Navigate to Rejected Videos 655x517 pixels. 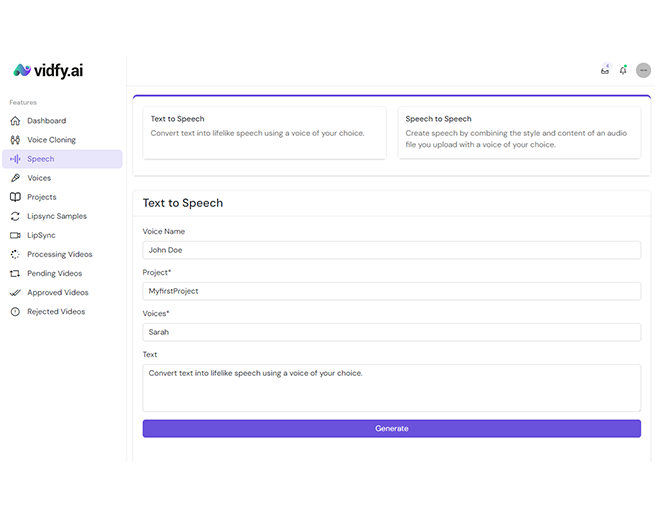pos(55,312)
